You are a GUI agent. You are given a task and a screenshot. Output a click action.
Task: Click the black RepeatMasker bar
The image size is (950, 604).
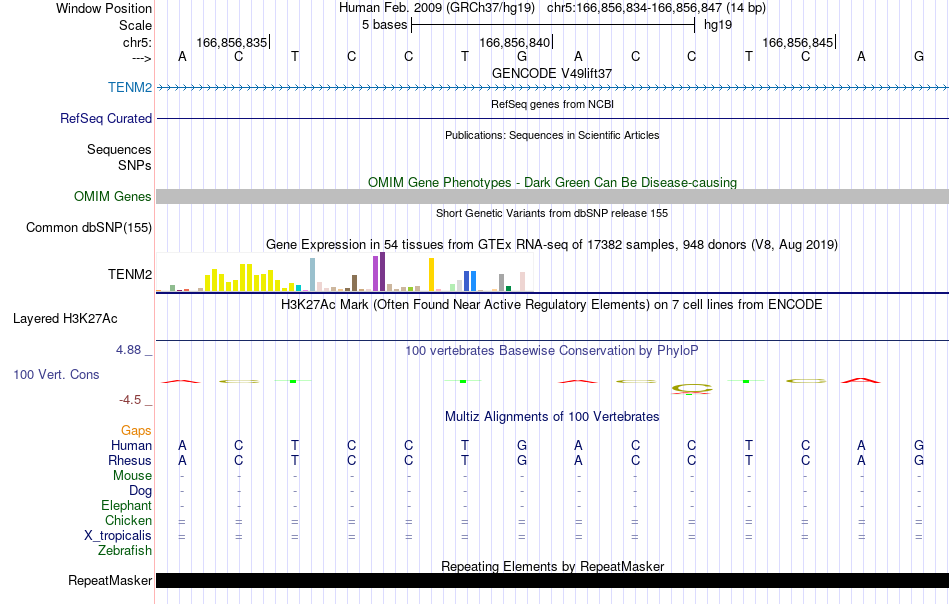pyautogui.click(x=552, y=580)
